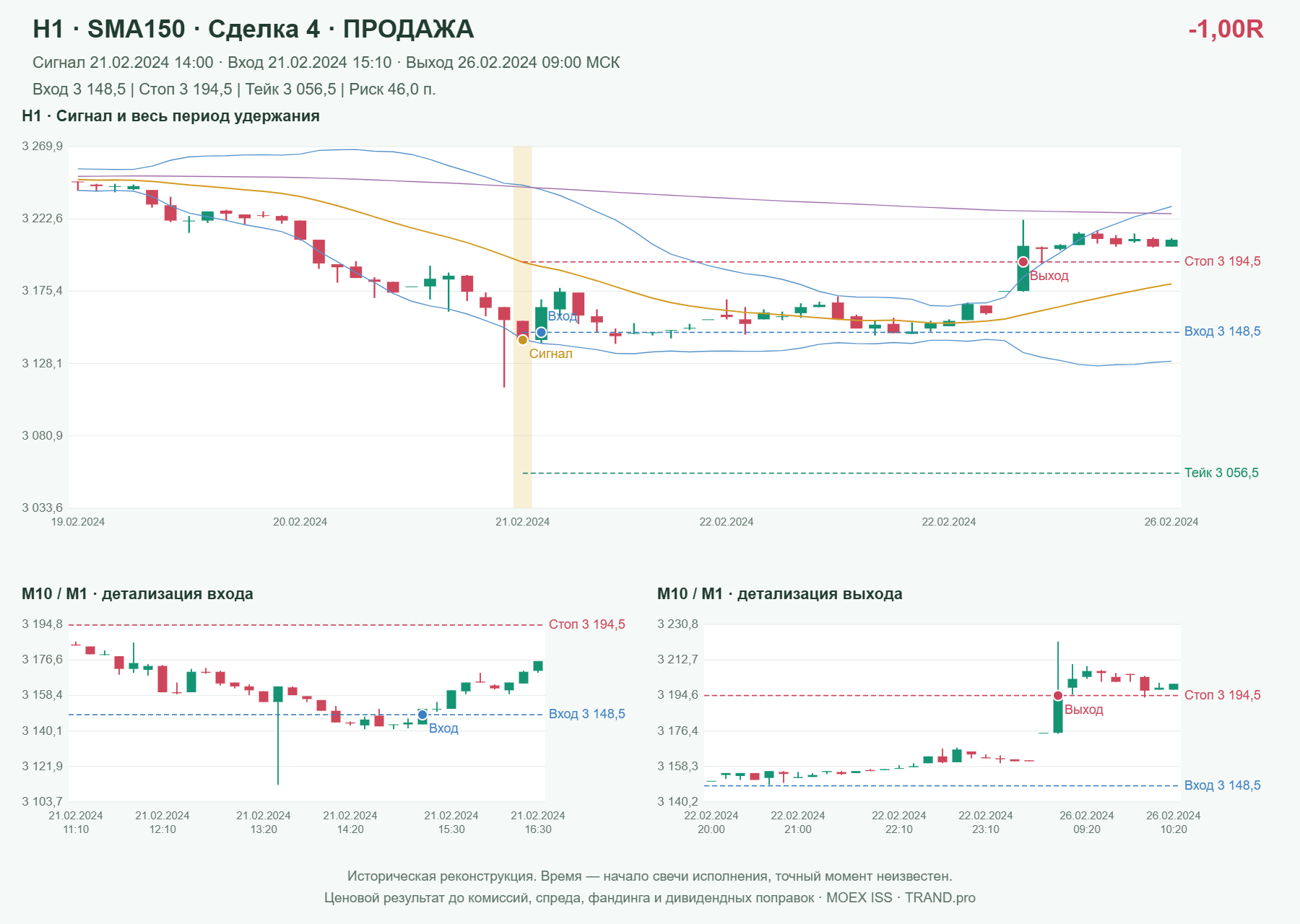
Task: Click the 21.02.2024 13:20 tick in entry chart
Action: 264,822
